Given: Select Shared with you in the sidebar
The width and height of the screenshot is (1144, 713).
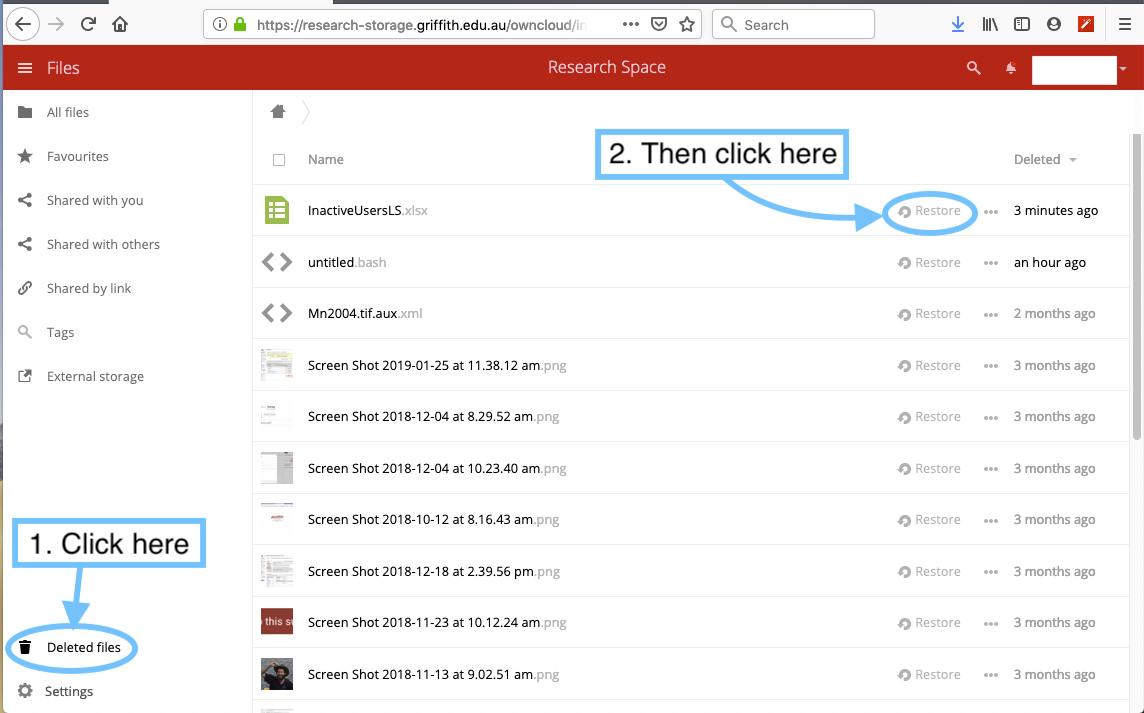Looking at the screenshot, I should (94, 200).
